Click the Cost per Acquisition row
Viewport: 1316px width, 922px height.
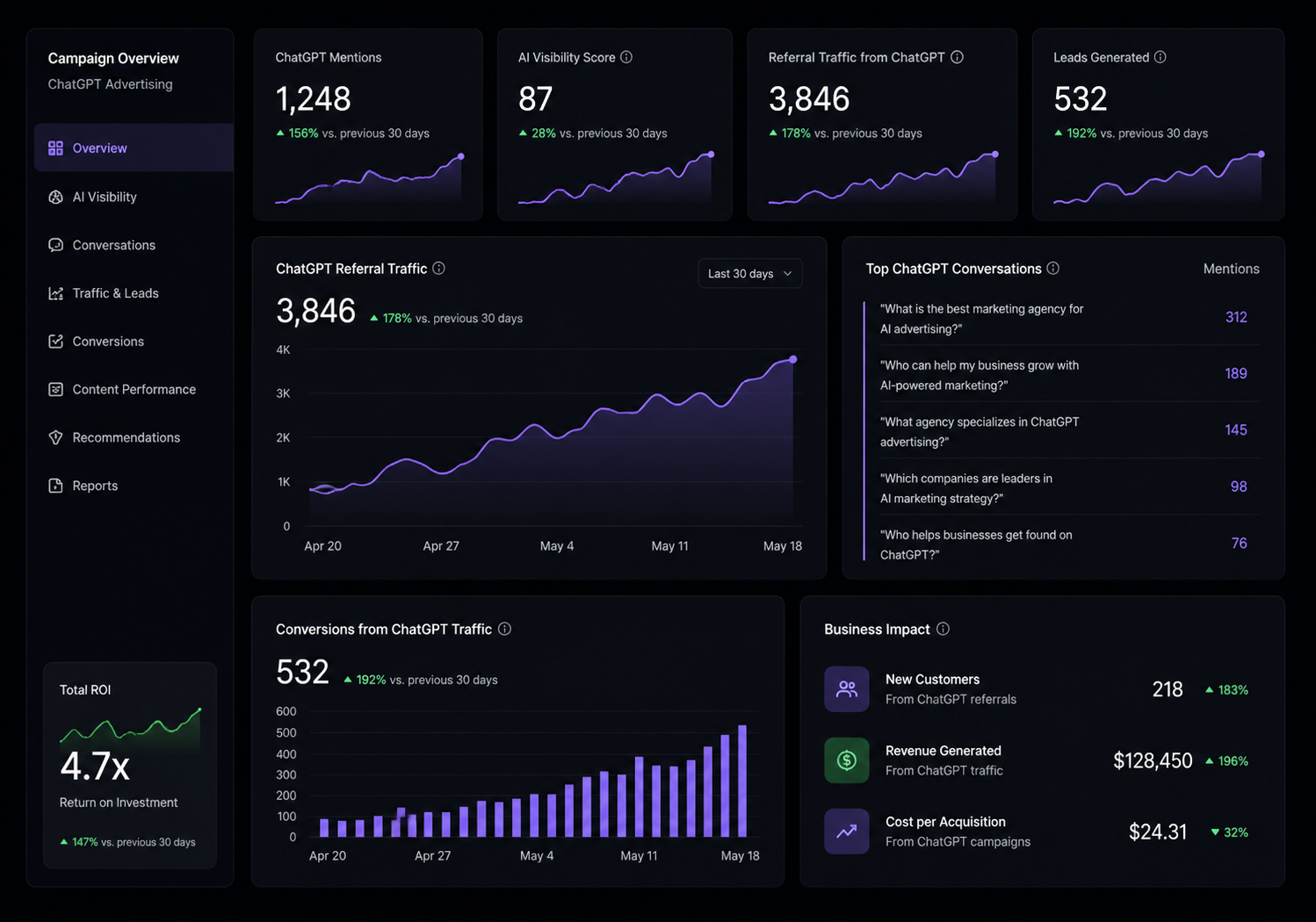(1041, 832)
